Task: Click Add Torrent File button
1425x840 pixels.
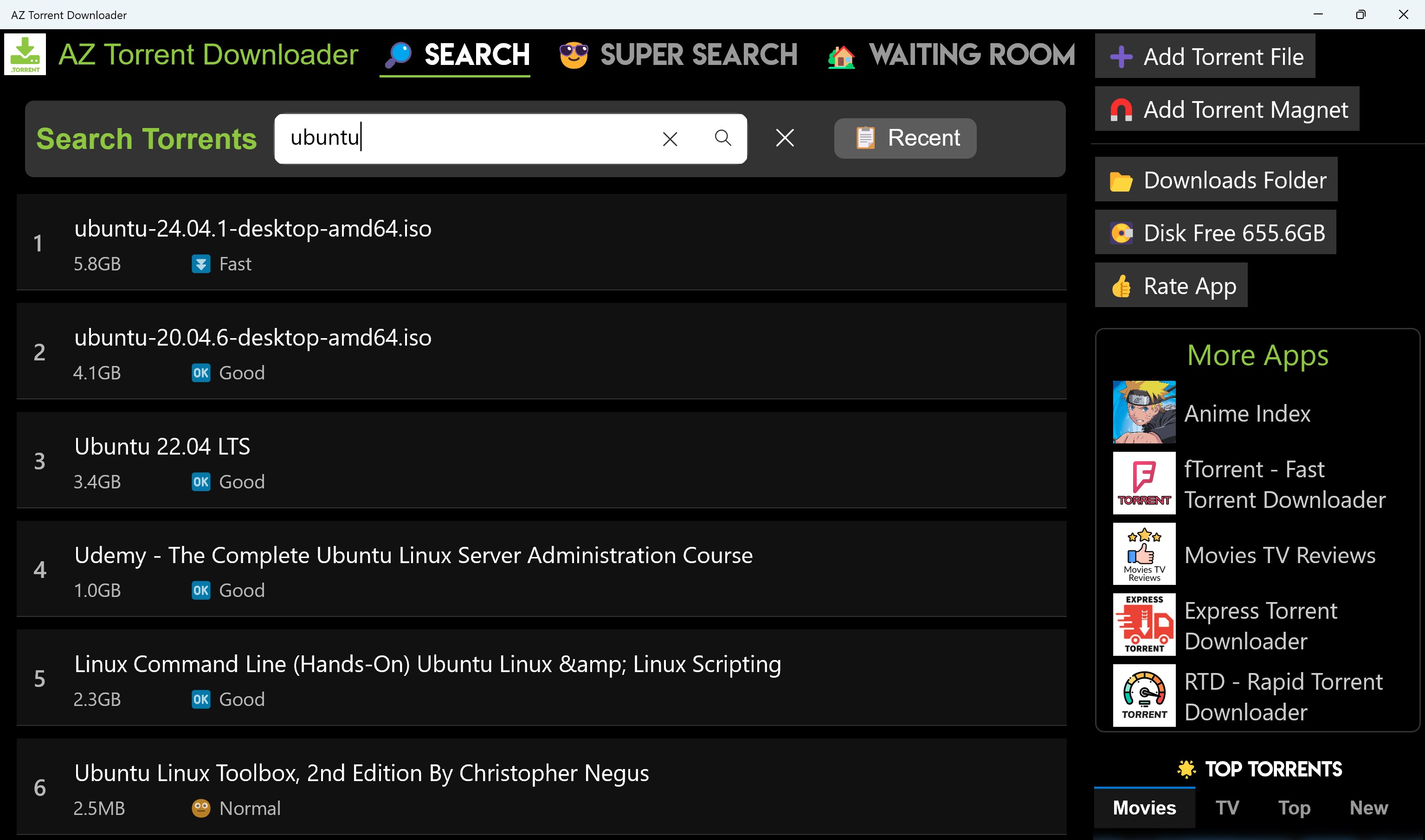Action: 1205,56
